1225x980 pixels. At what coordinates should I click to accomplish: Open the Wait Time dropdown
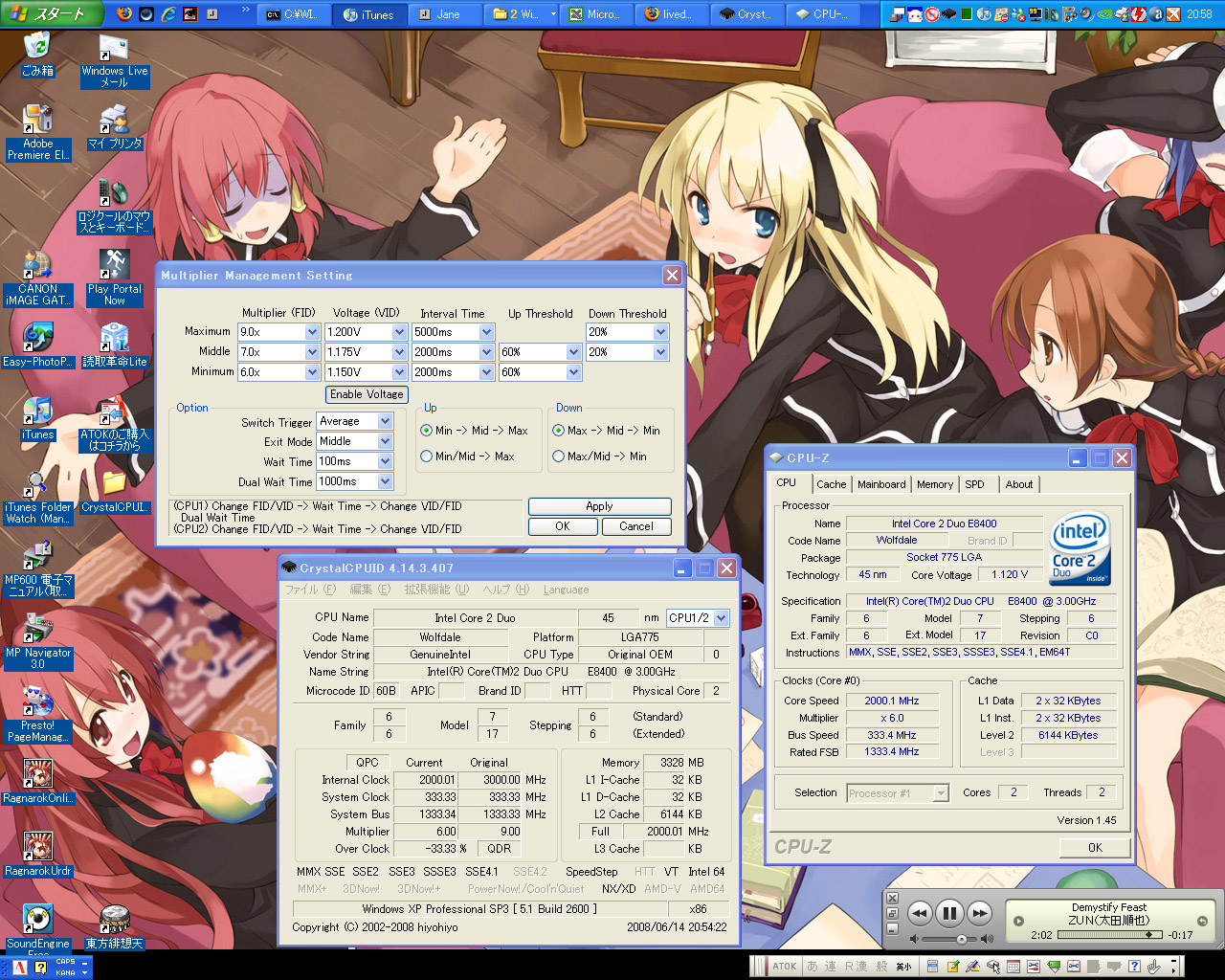tap(385, 461)
